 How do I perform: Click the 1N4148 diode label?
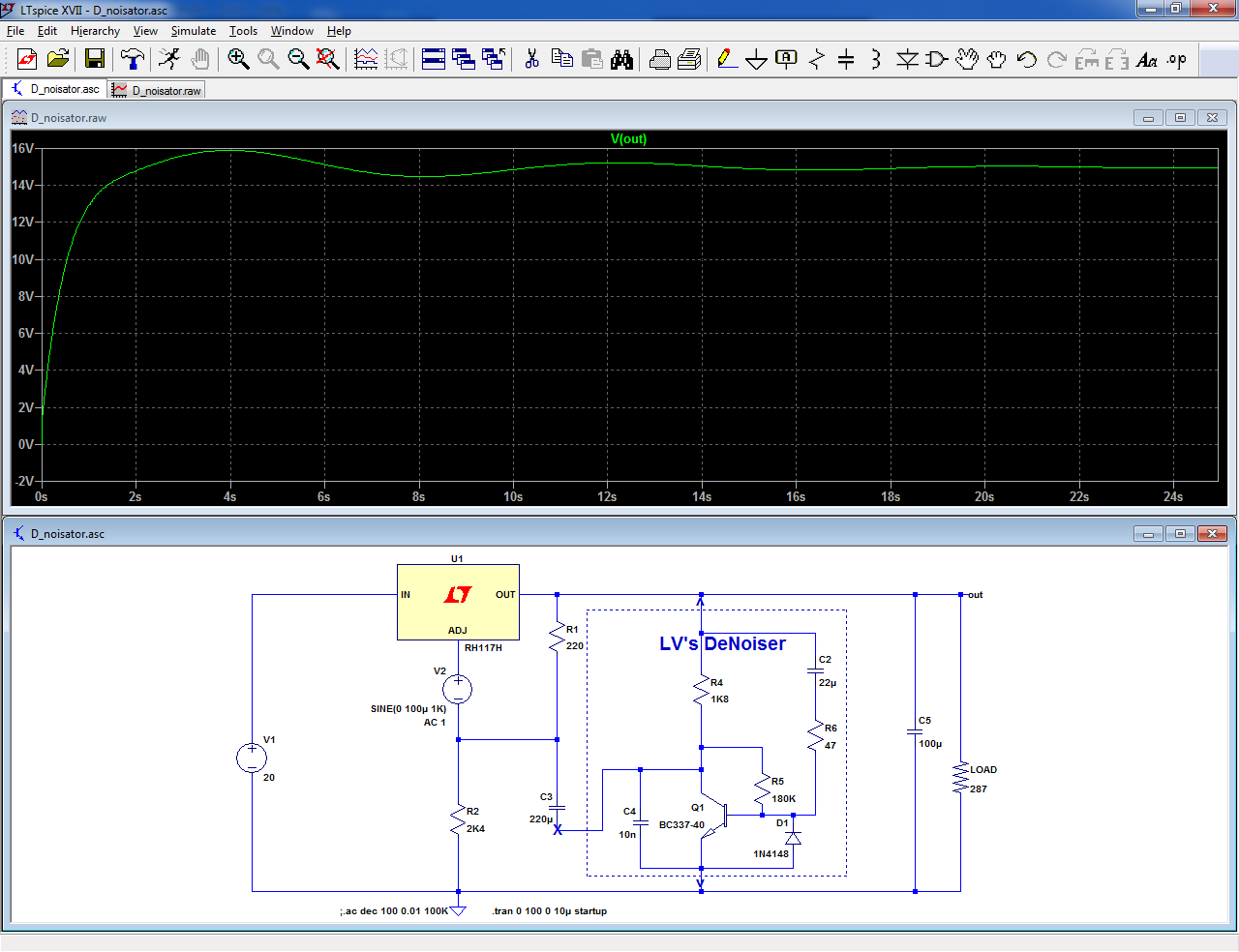point(771,854)
